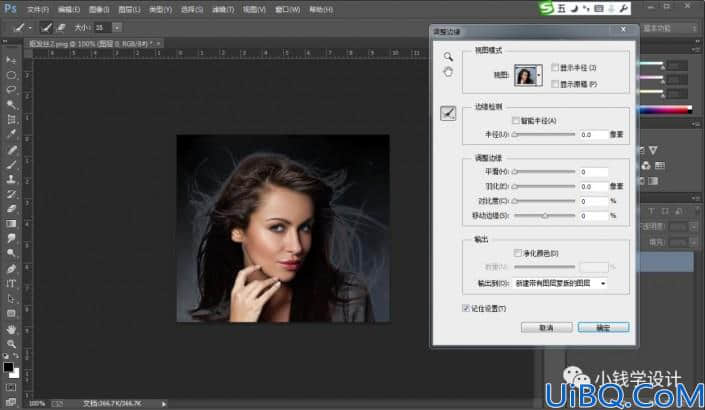The height and width of the screenshot is (410, 705).
Task: Select the Refine Radius brush in dialog
Action: point(448,113)
